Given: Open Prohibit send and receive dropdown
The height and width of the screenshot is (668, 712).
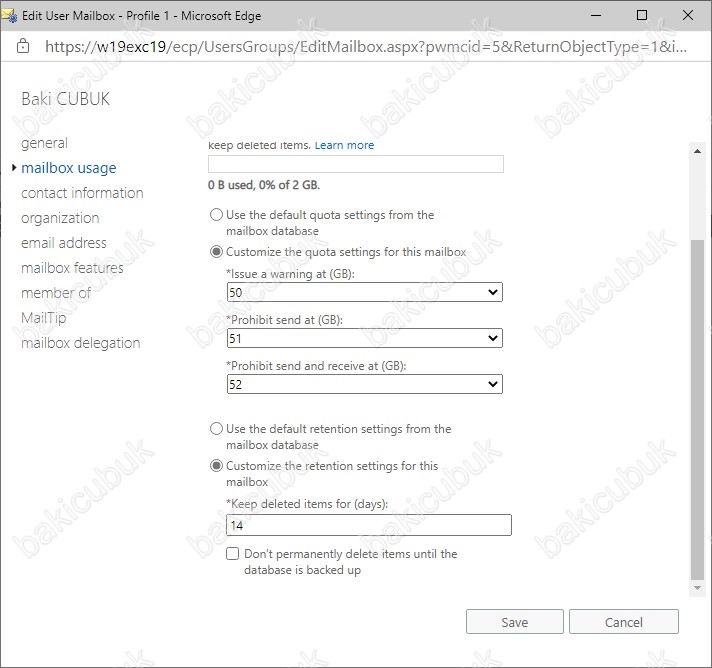Looking at the screenshot, I should pos(365,384).
